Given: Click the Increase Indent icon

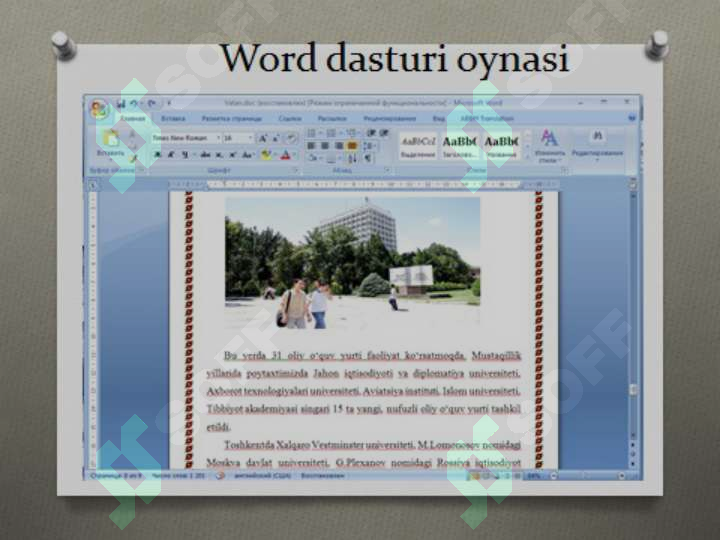Looking at the screenshot, I should click(384, 133).
